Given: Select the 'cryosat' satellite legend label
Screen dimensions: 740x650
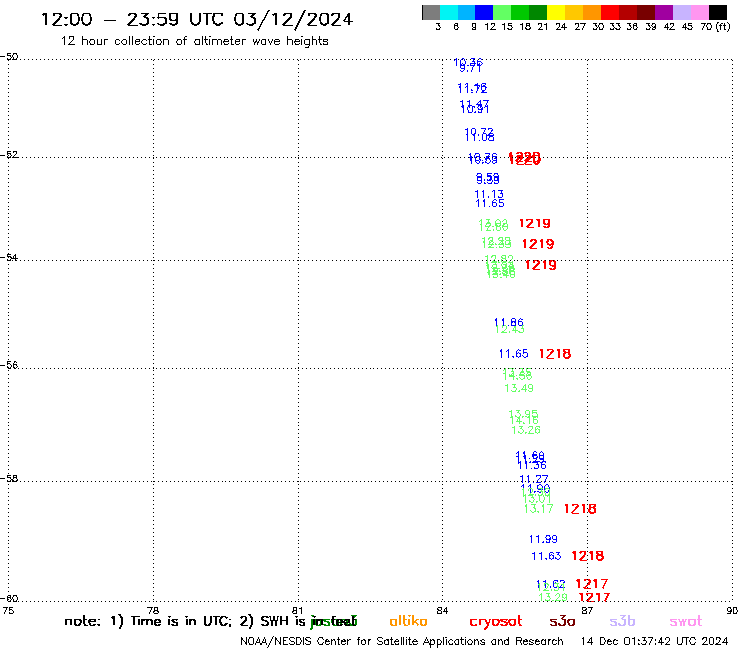Looking at the screenshot, I should (x=496, y=621).
